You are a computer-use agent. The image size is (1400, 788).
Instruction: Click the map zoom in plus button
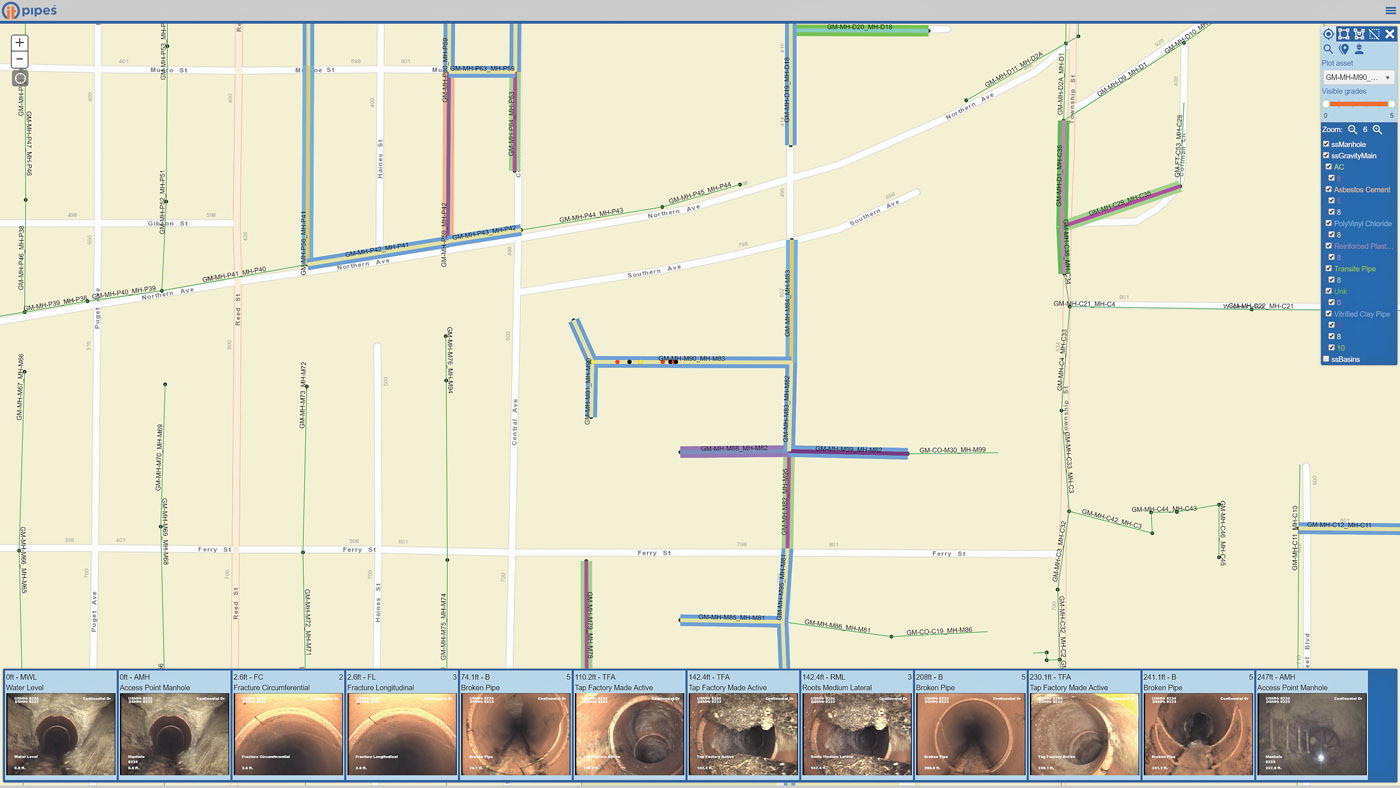[20, 43]
